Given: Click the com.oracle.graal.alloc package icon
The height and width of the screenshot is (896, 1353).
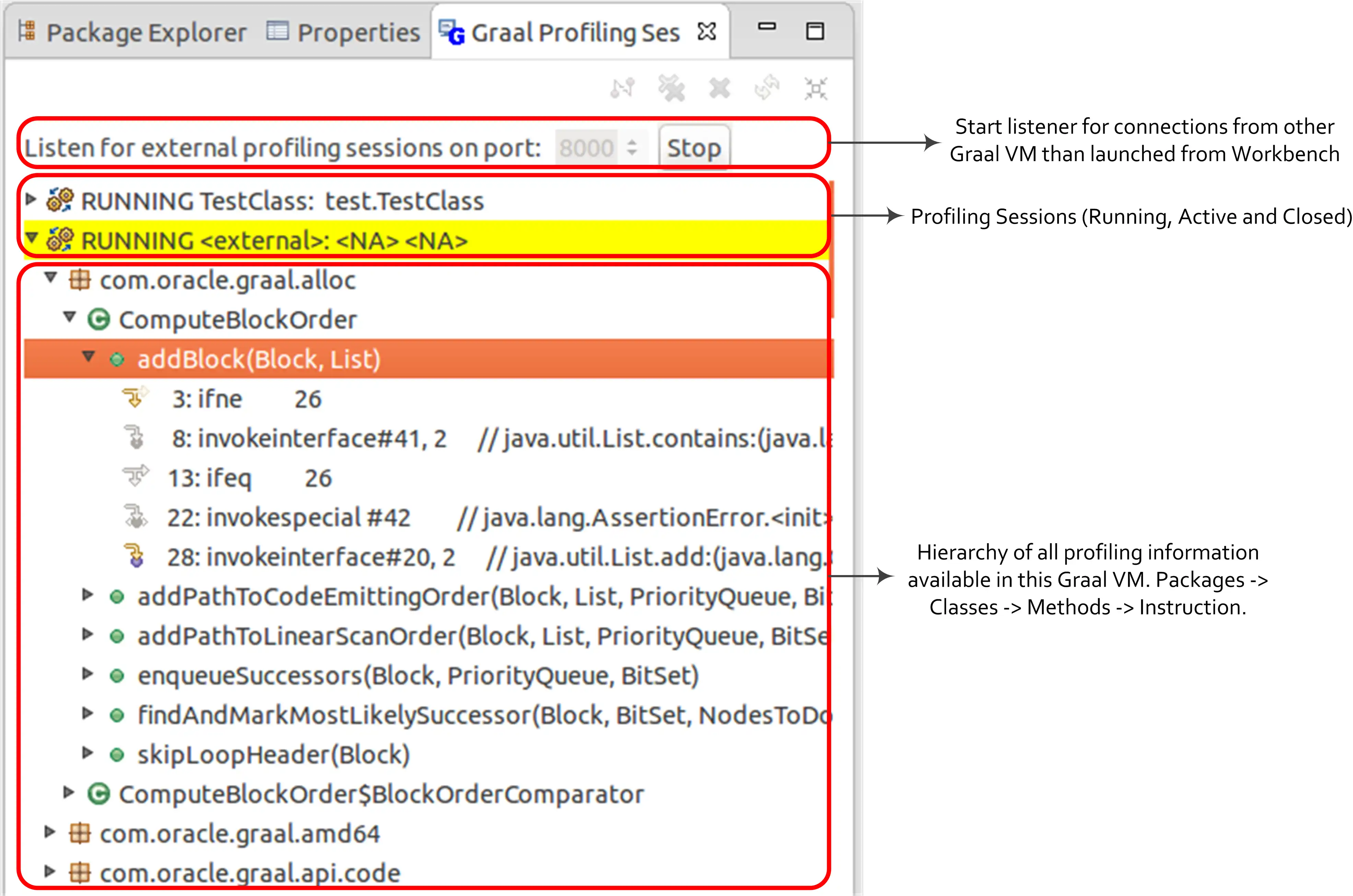Looking at the screenshot, I should (x=80, y=280).
